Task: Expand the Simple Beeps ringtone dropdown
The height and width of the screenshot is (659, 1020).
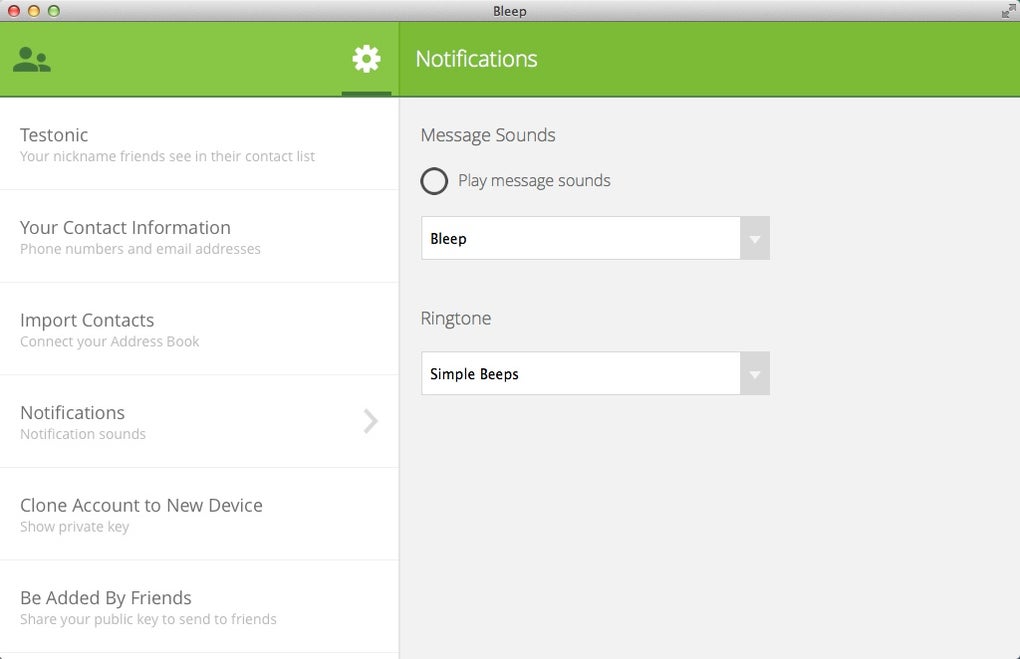Action: click(581, 374)
